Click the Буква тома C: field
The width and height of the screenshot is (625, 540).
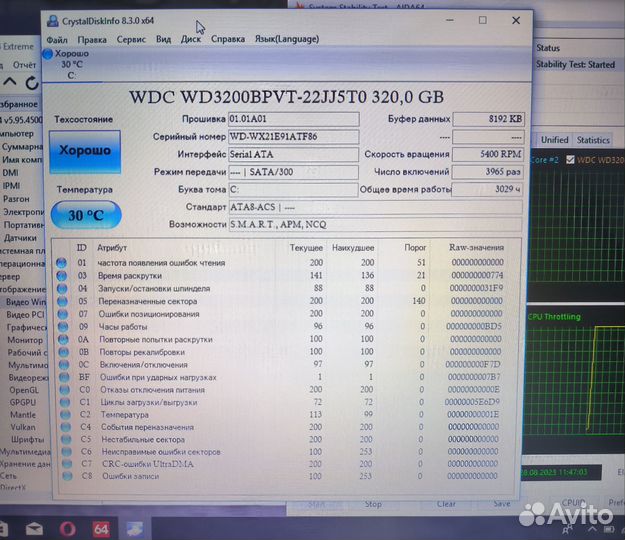294,190
